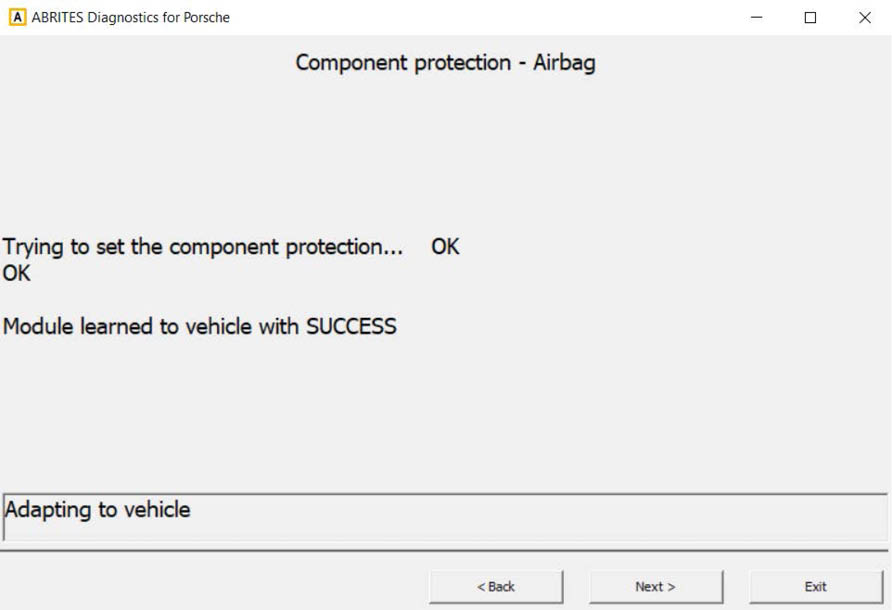Click the ABRITES logo icon in title bar
Screen dimensions: 892x610
click(16, 17)
